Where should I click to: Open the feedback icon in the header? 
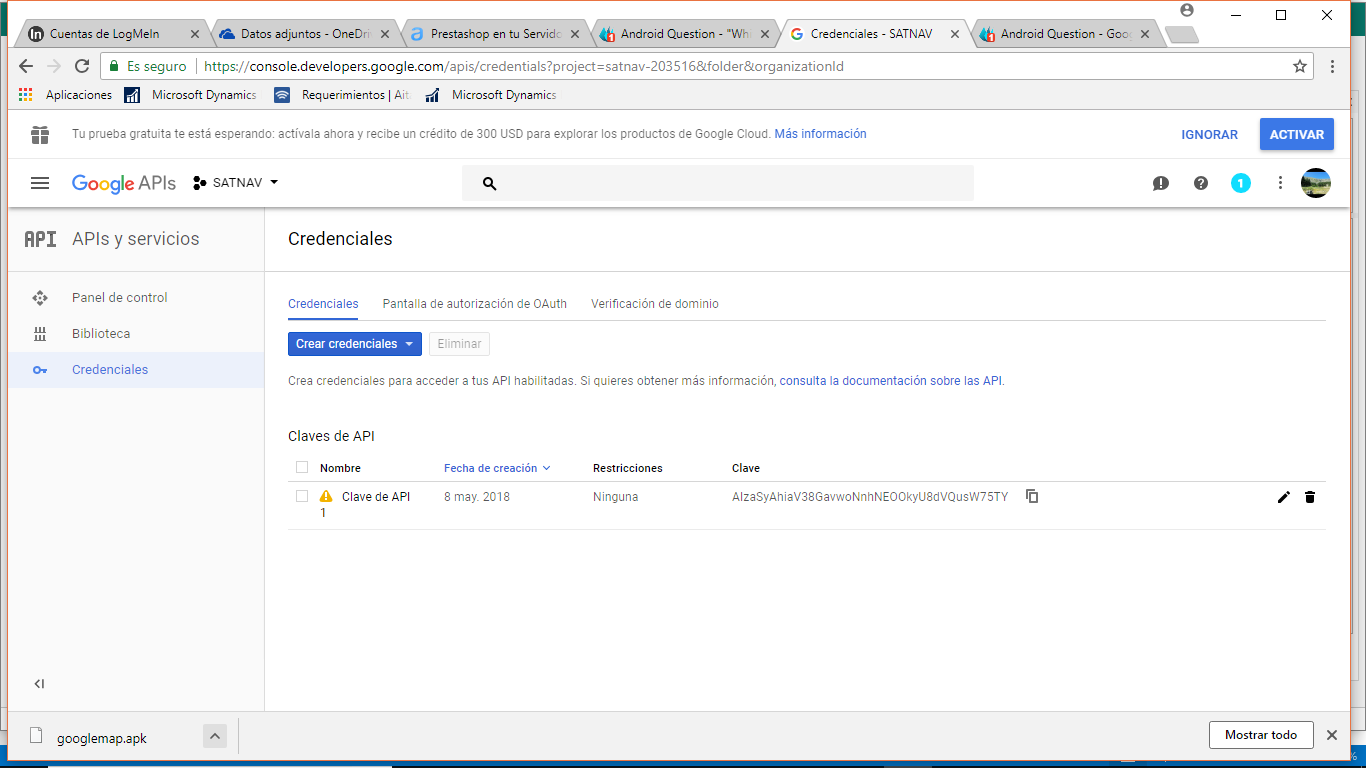[1161, 184]
